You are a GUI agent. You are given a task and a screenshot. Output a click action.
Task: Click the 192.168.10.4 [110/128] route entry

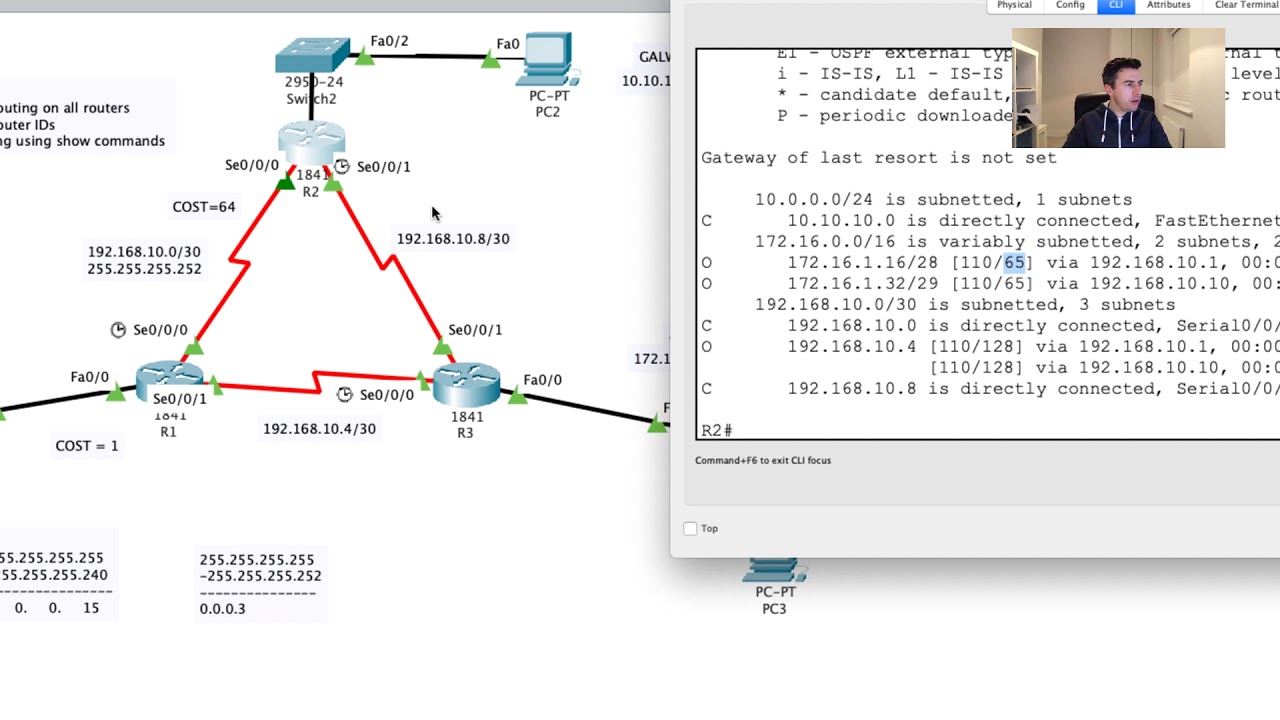point(990,346)
